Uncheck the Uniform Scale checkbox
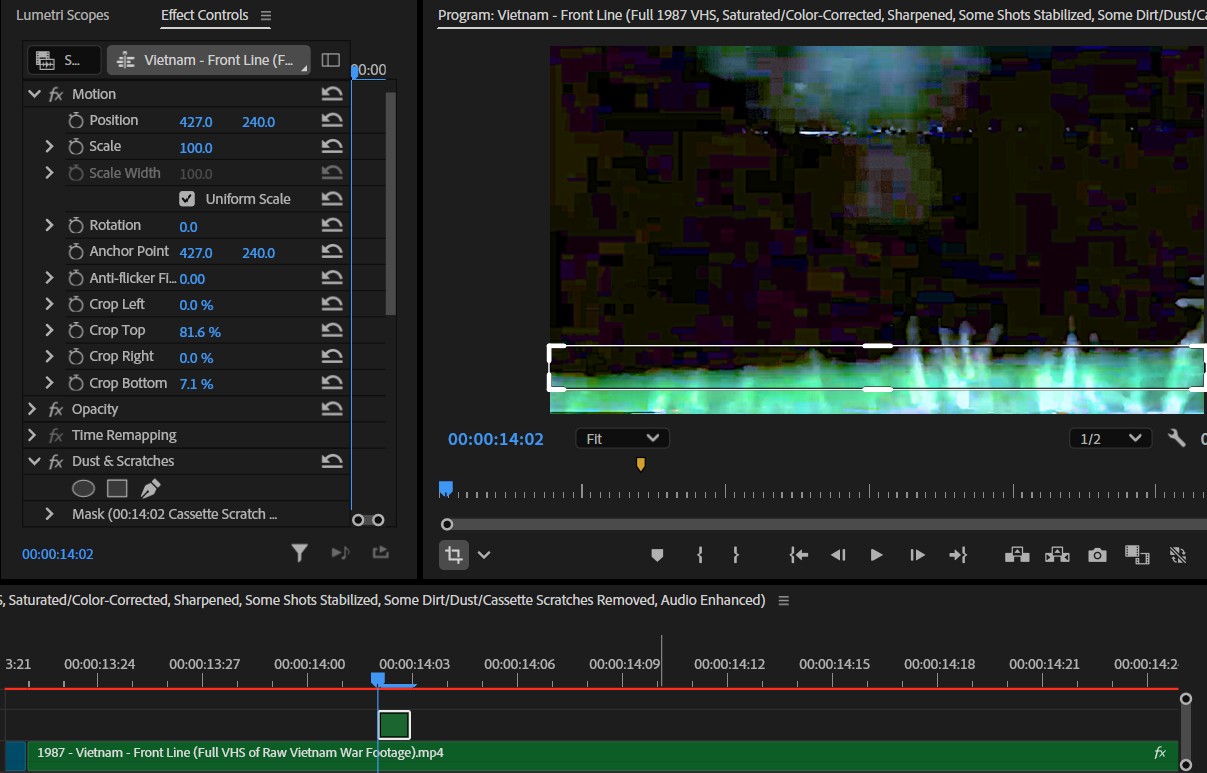Screen dimensions: 1207x773 tap(187, 199)
